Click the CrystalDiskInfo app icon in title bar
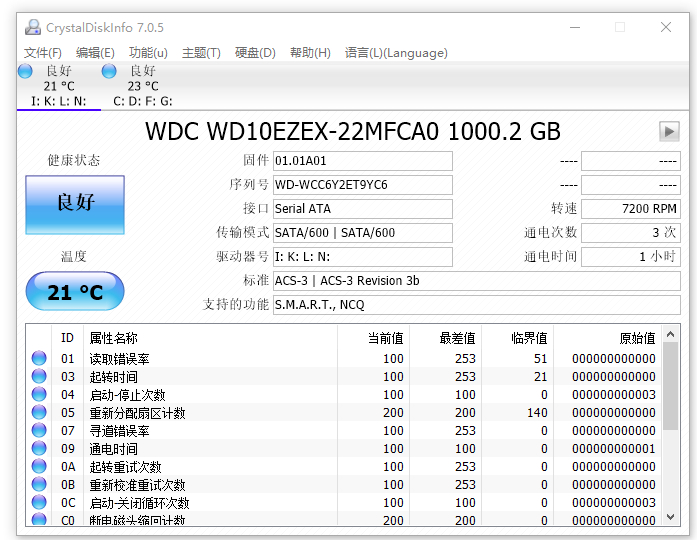This screenshot has height=540, width=697. click(x=33, y=28)
